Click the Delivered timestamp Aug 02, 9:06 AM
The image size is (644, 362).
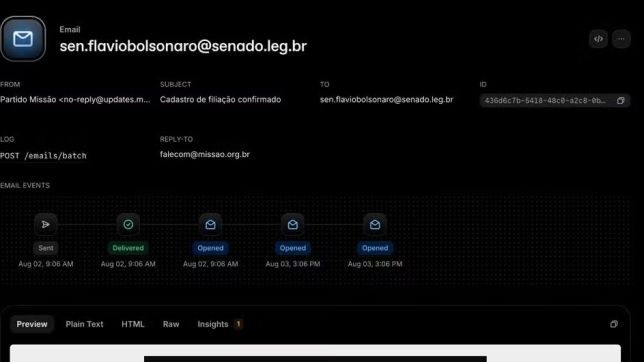point(128,264)
